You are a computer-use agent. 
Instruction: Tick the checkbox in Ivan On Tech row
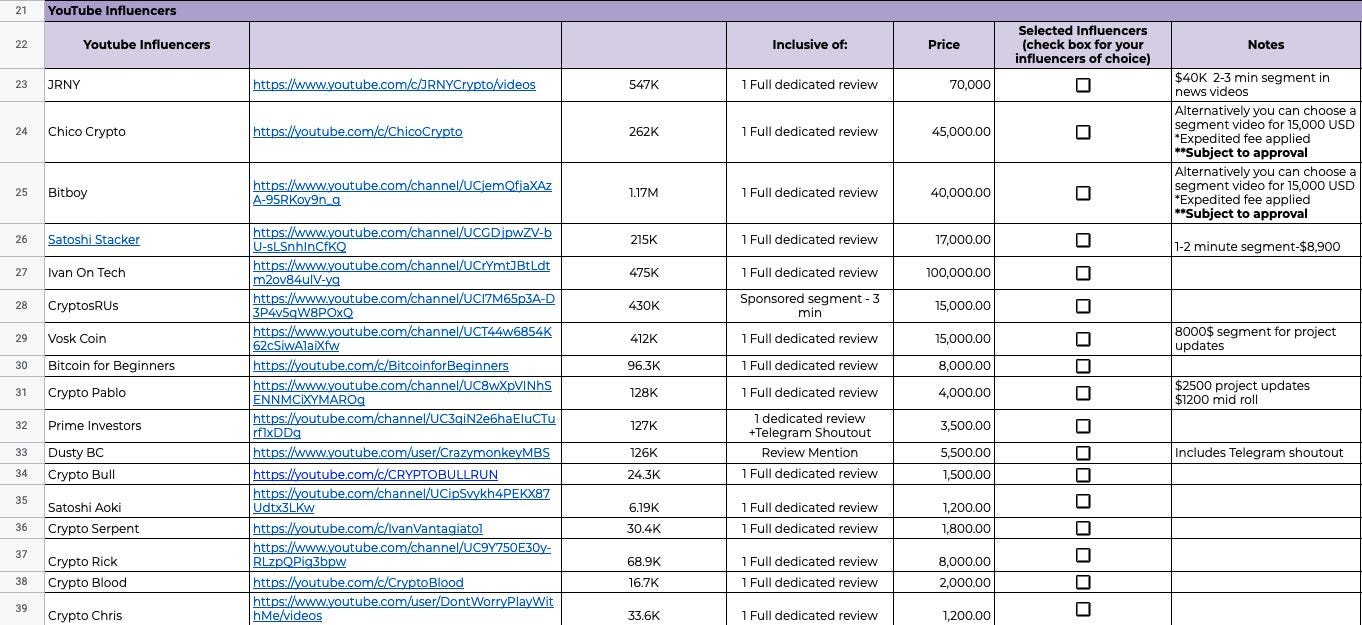(1082, 273)
